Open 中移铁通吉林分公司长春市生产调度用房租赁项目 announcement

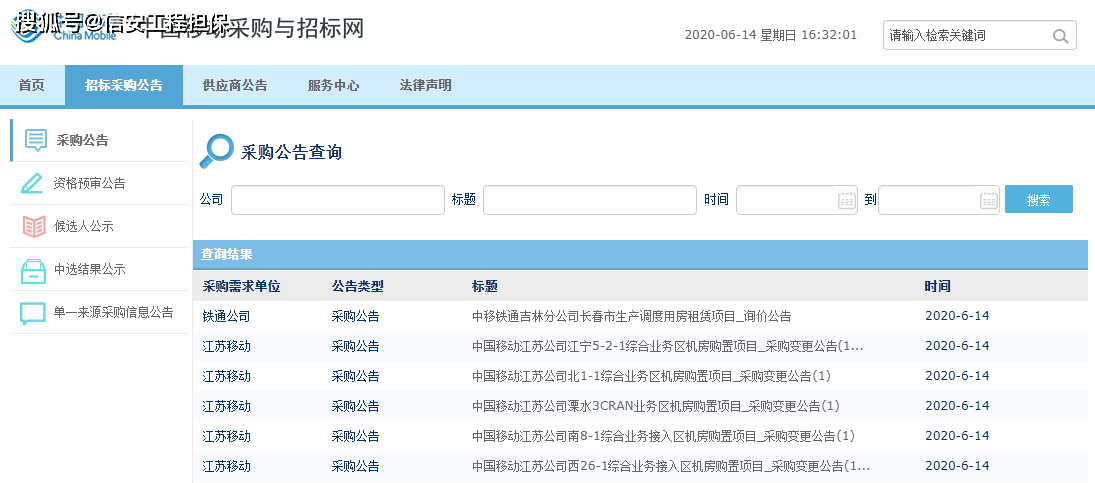click(631, 316)
